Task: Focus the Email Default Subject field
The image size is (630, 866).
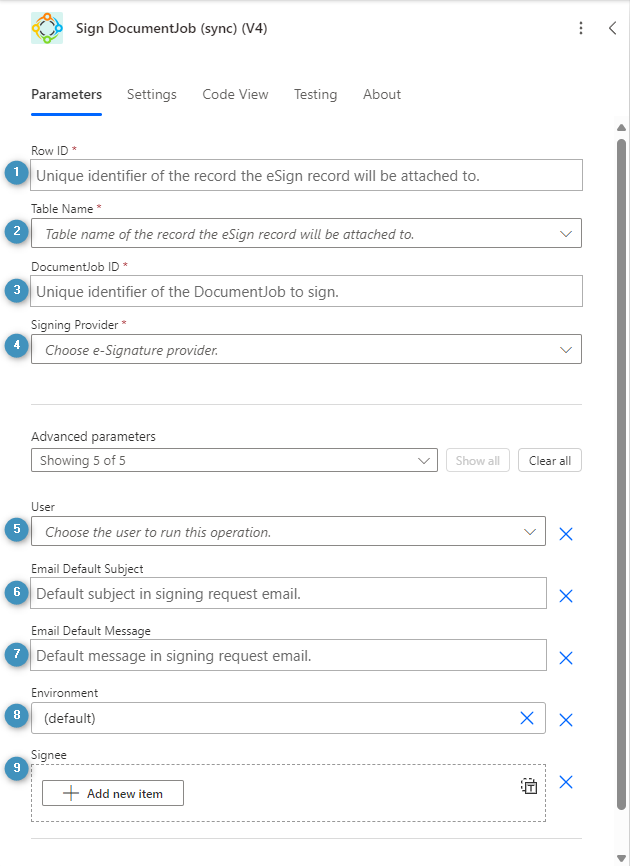Action: pos(288,593)
